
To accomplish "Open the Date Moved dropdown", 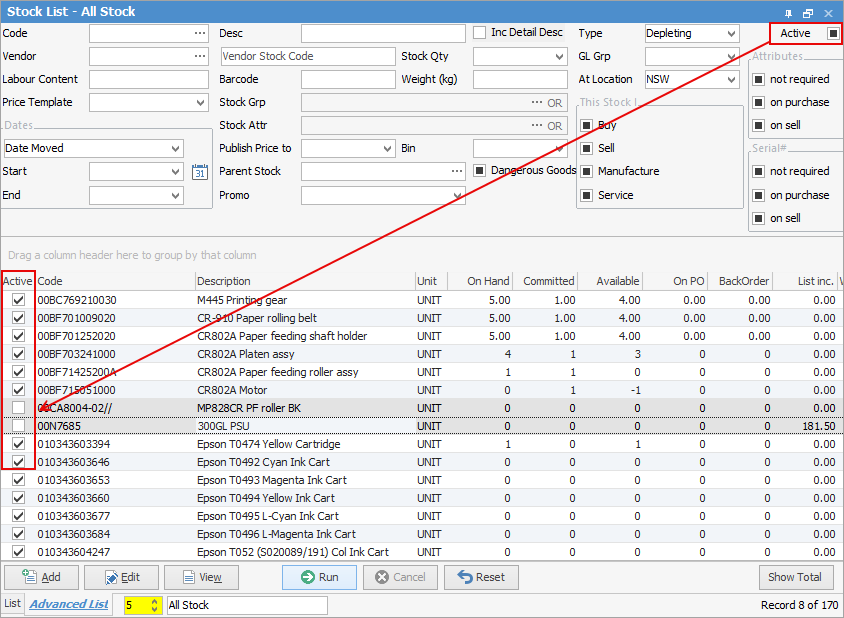I will (175, 149).
